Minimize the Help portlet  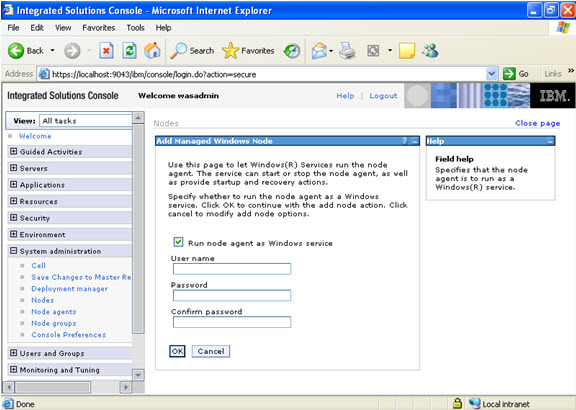pyautogui.click(x=550, y=141)
